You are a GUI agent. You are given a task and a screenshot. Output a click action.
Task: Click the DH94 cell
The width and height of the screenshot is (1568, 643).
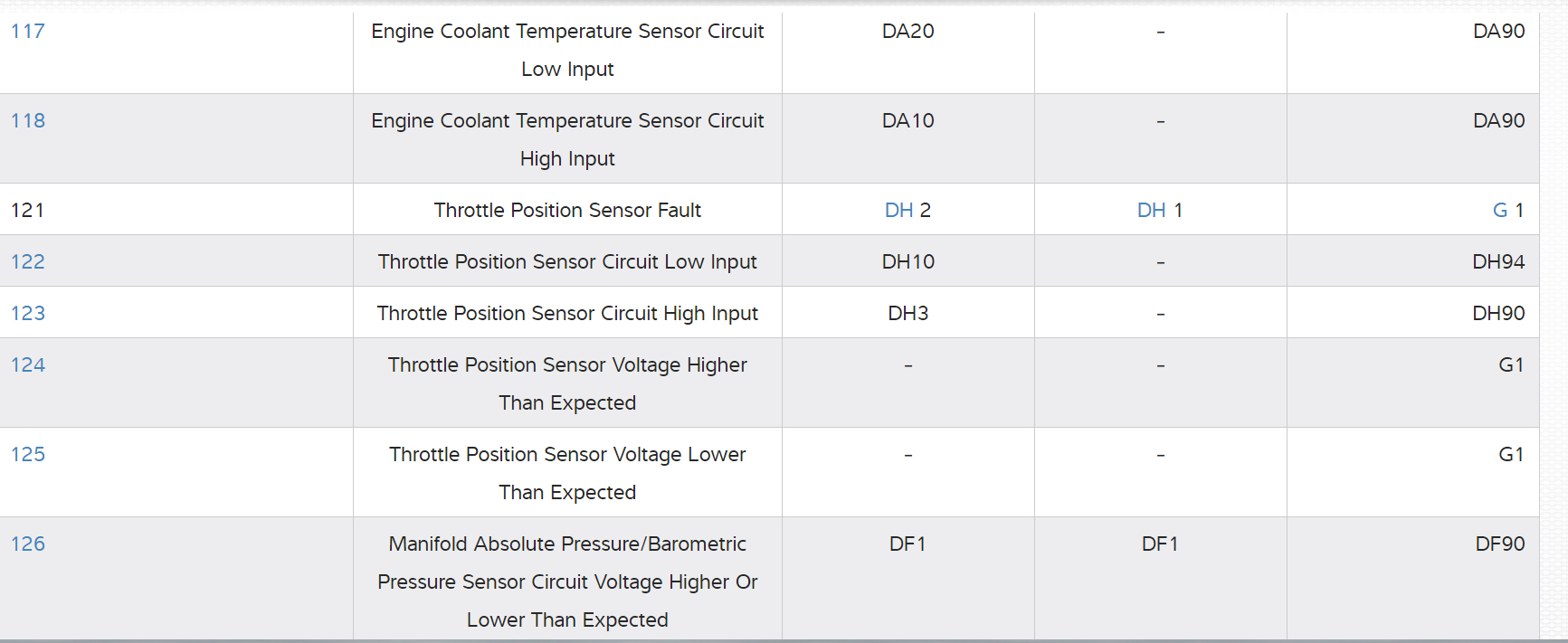[1497, 262]
